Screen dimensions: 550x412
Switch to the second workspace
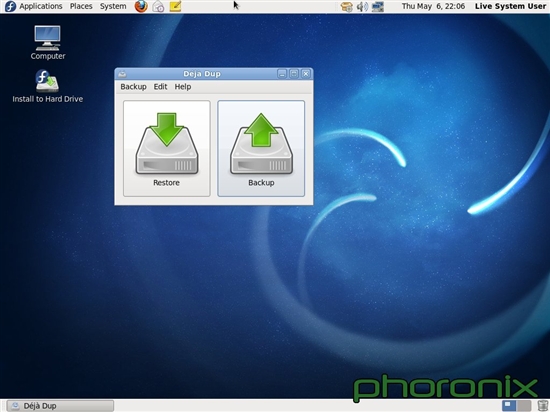(524, 406)
